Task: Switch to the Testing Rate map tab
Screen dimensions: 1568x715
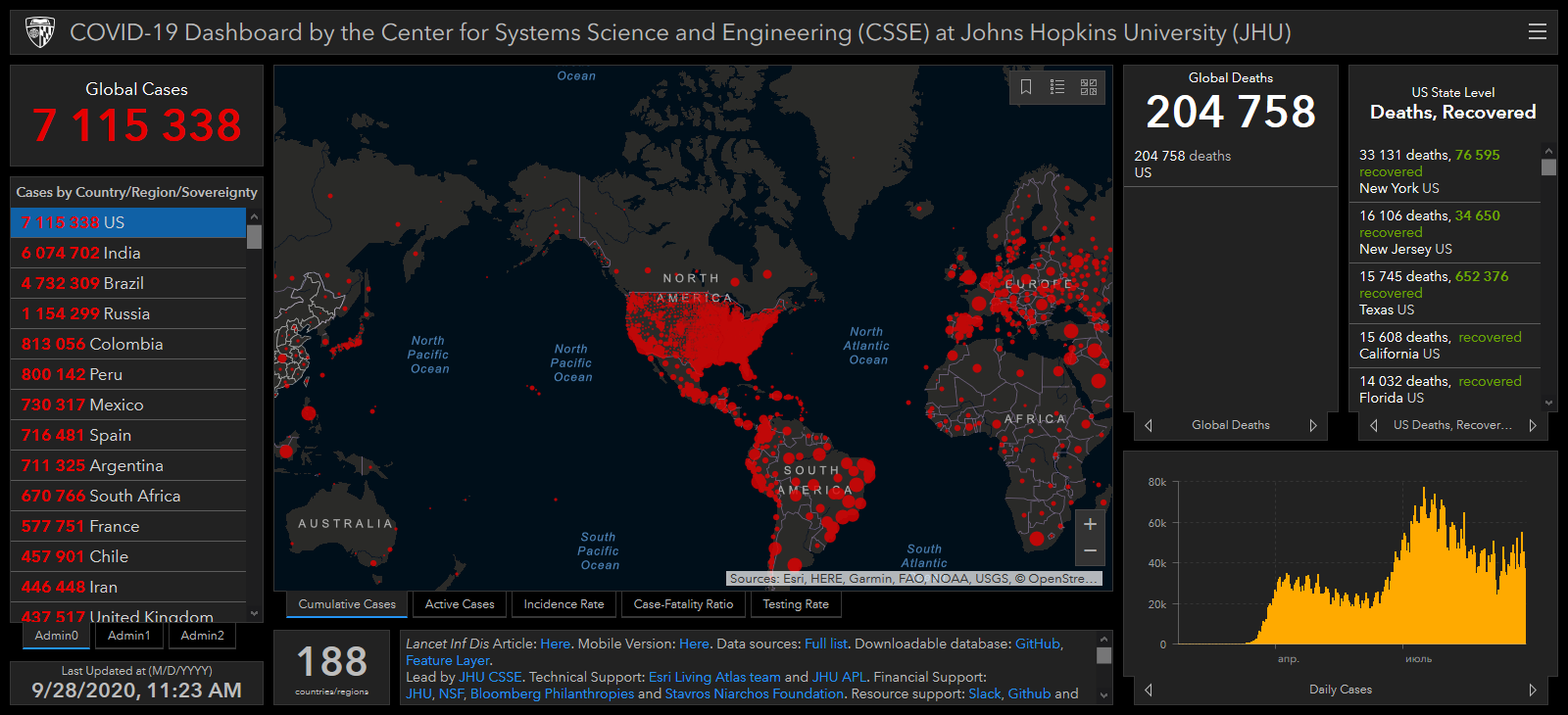Action: tap(796, 604)
